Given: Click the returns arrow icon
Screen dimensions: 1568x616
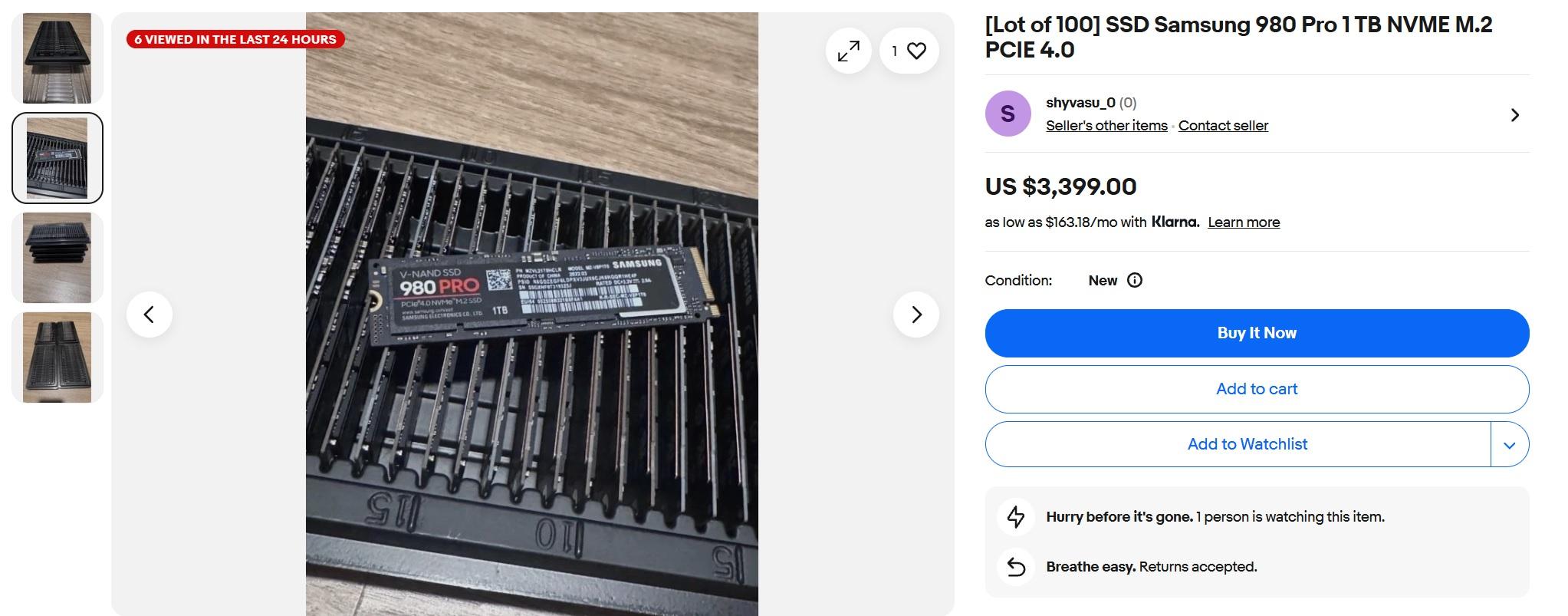Looking at the screenshot, I should point(1016,567).
